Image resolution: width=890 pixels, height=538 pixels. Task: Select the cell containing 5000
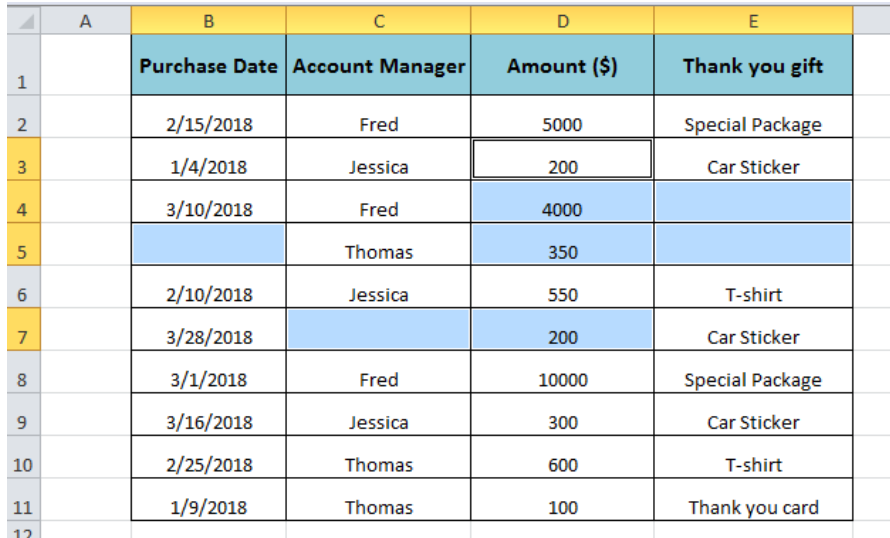tap(562, 116)
